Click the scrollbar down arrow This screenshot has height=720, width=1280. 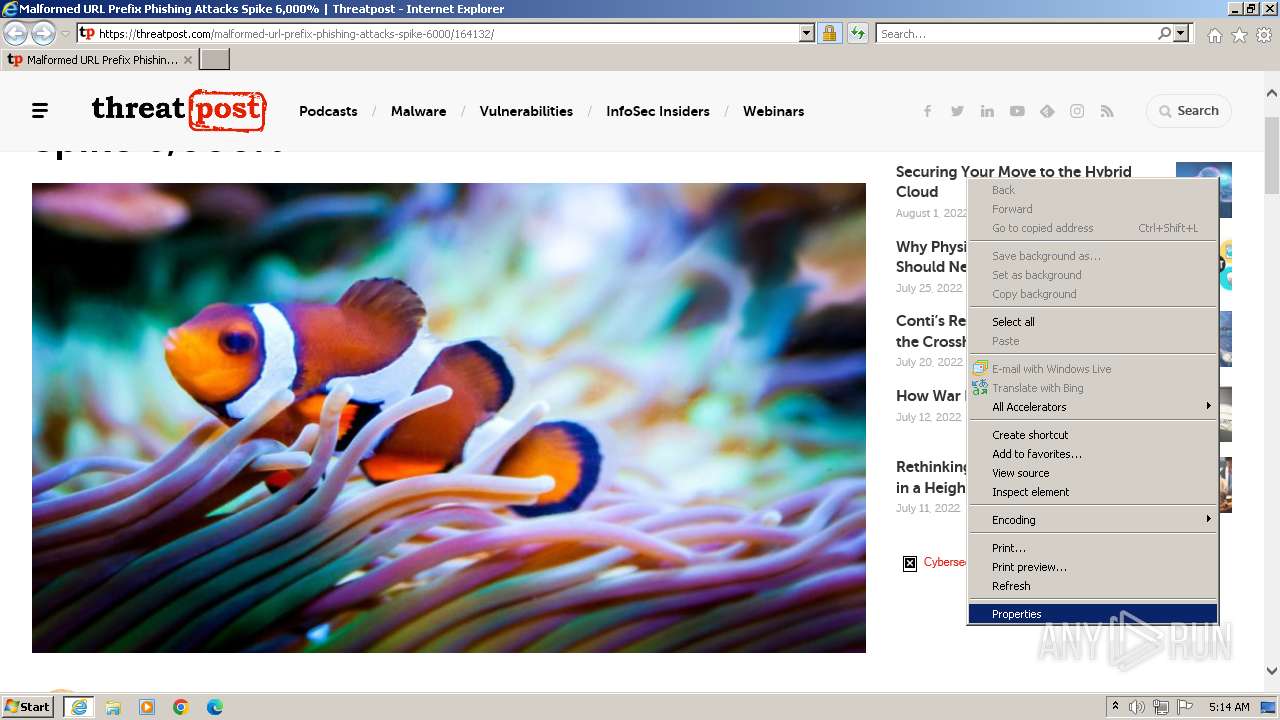(1271, 671)
